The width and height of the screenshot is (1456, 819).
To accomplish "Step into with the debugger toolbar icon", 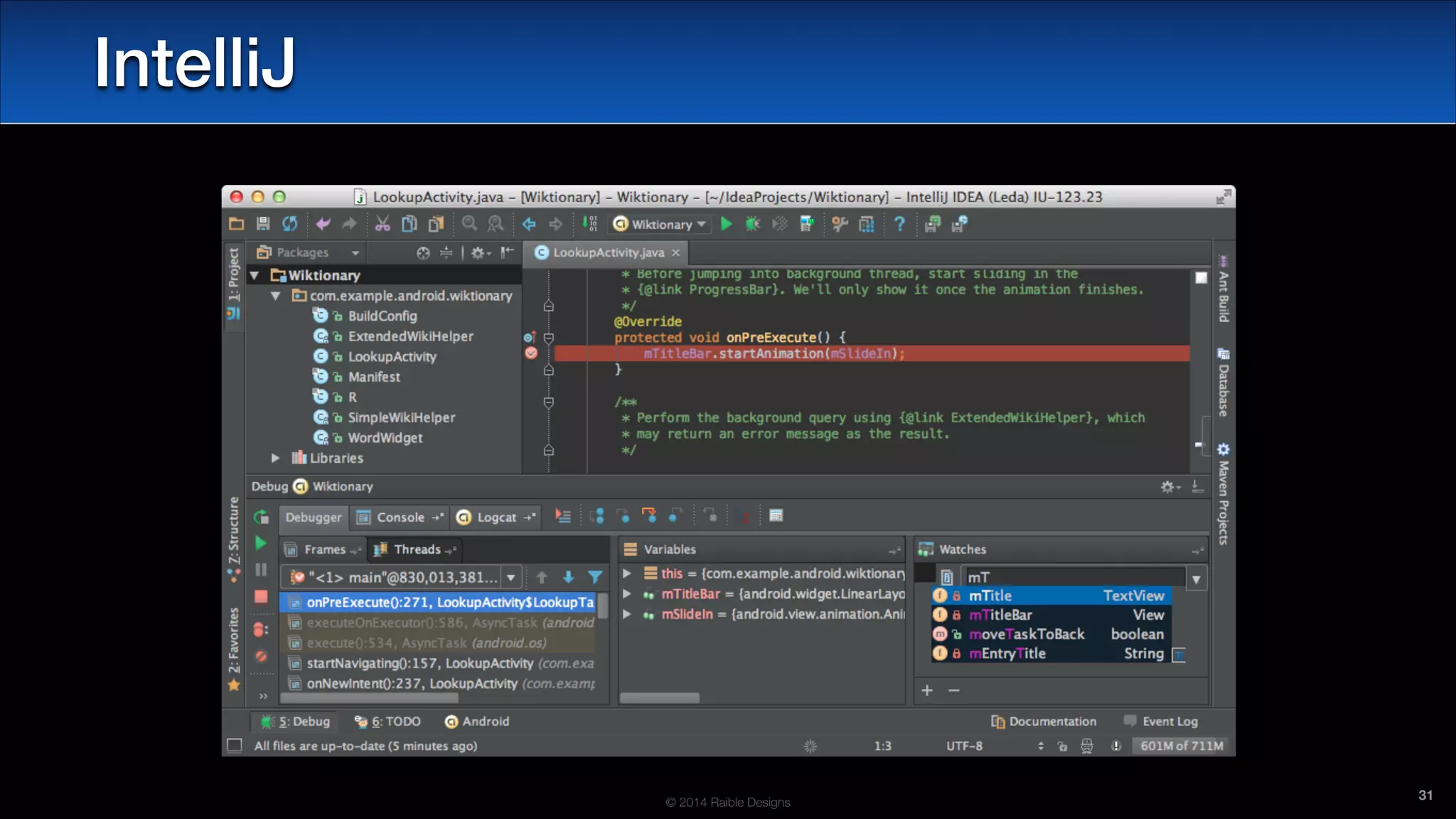I will tap(623, 516).
